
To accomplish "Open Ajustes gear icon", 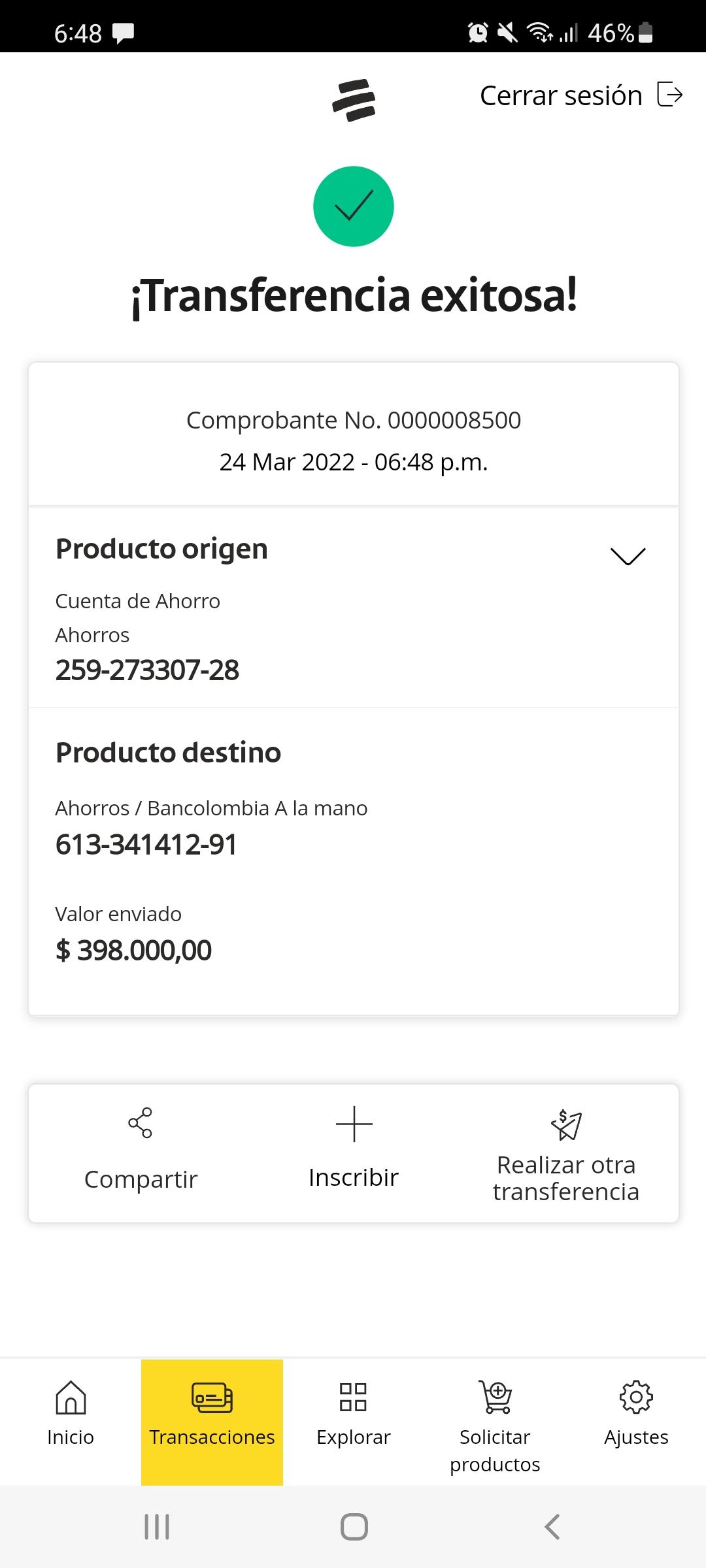I will (636, 1397).
